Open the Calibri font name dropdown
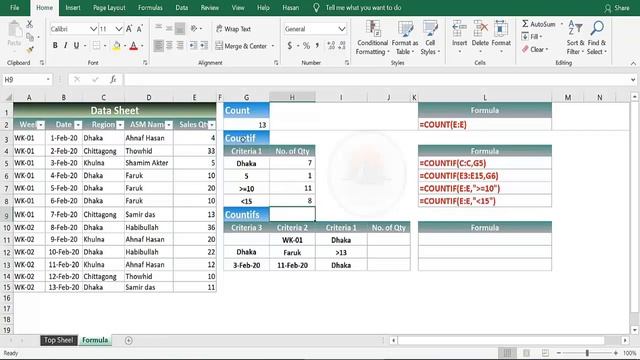 click(x=93, y=29)
